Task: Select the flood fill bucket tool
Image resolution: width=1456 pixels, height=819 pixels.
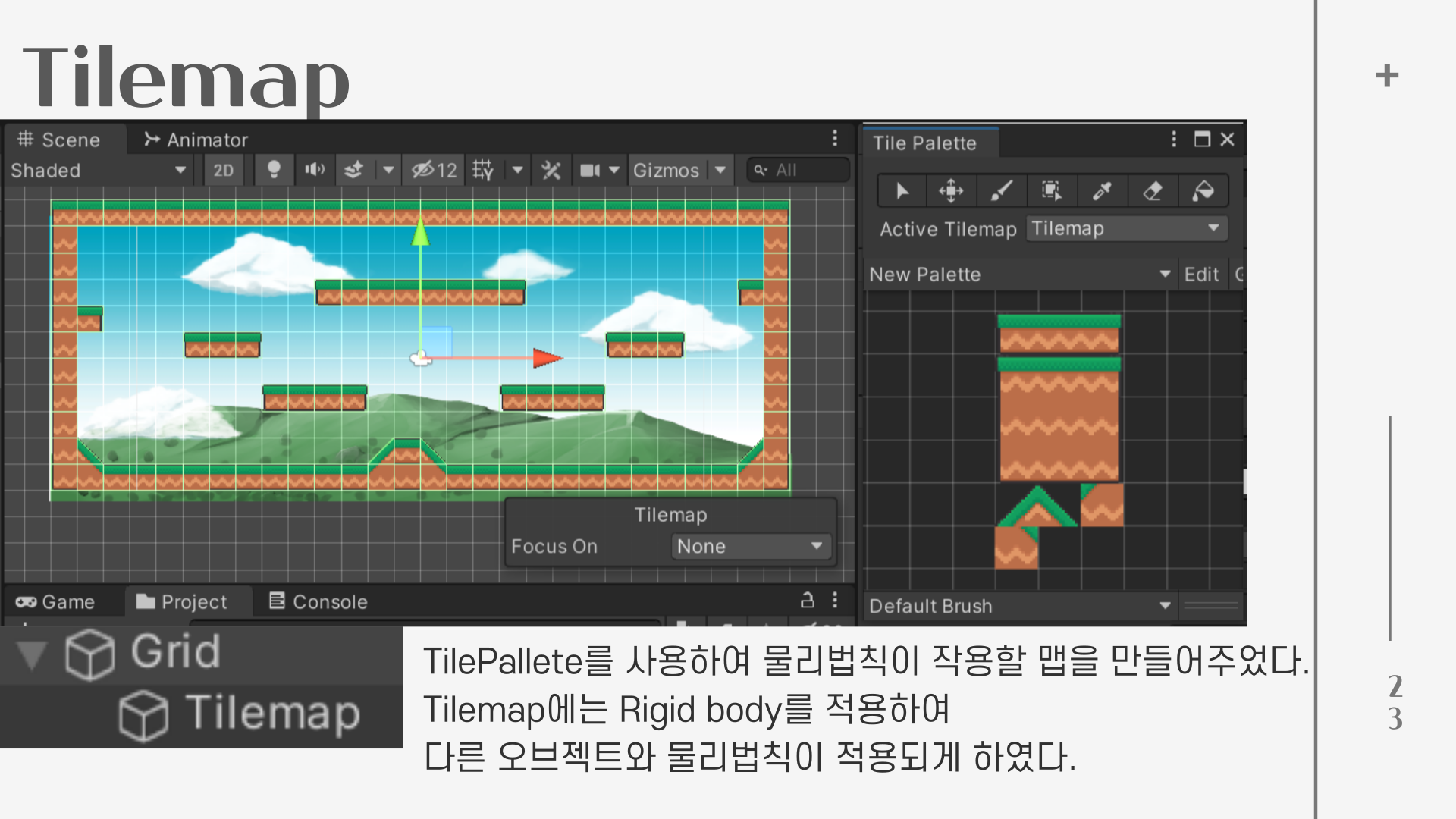Action: click(1203, 191)
